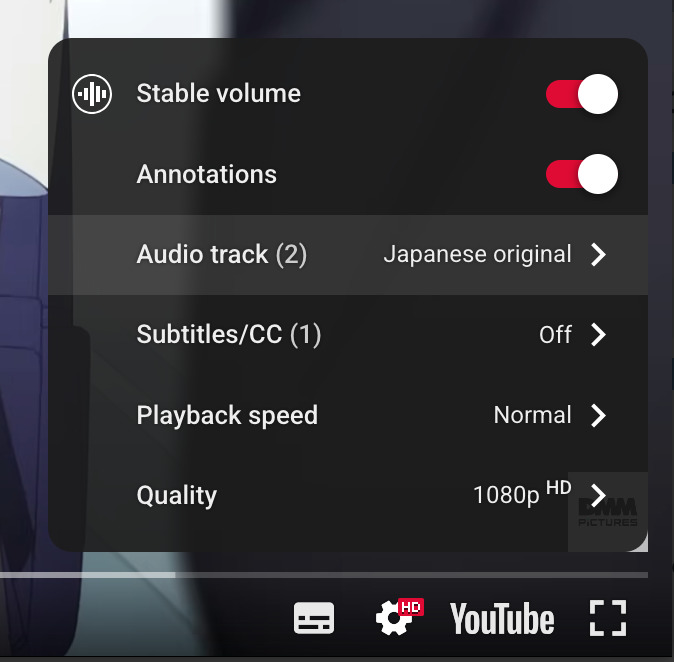Choose the Playback speed menu item

point(227,415)
